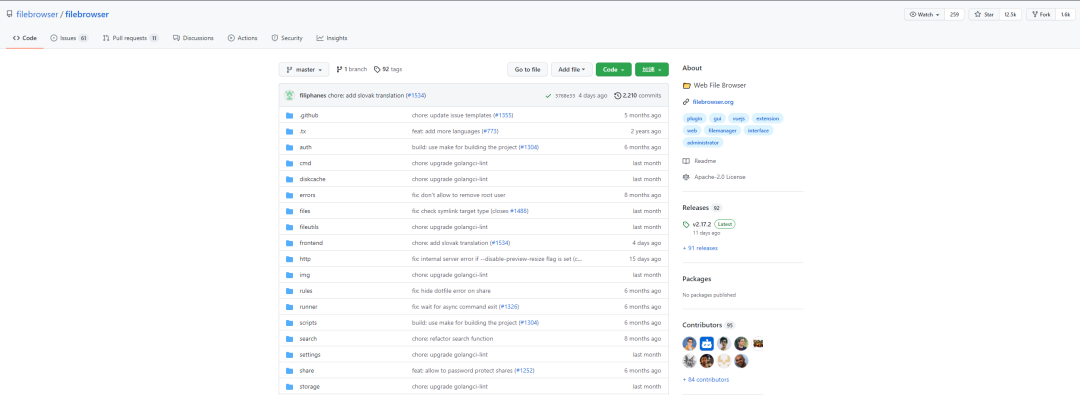Click the frontend folder icon

pyautogui.click(x=289, y=243)
